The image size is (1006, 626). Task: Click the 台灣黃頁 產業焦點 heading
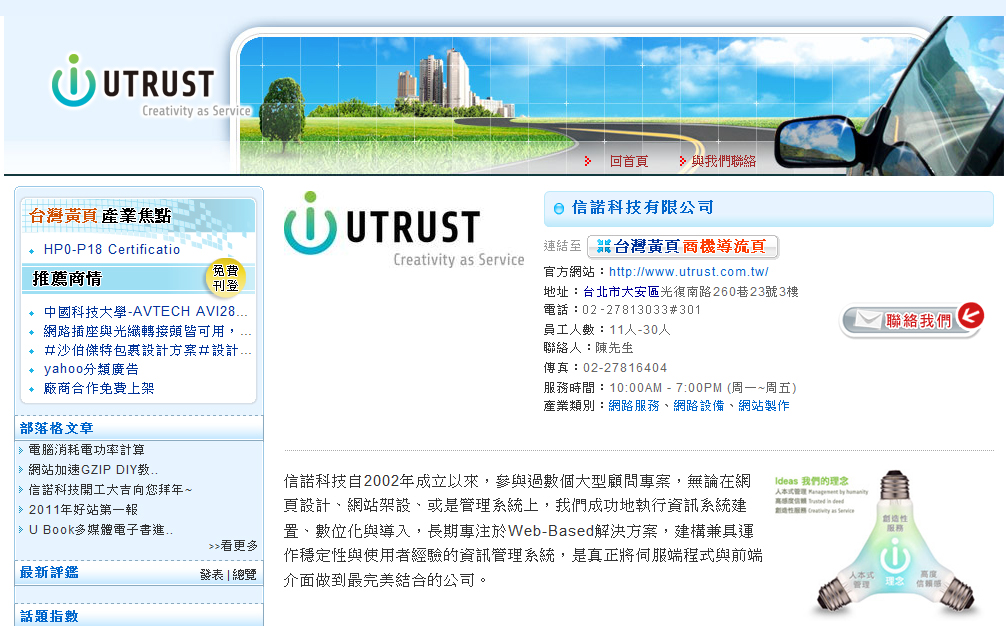[100, 216]
